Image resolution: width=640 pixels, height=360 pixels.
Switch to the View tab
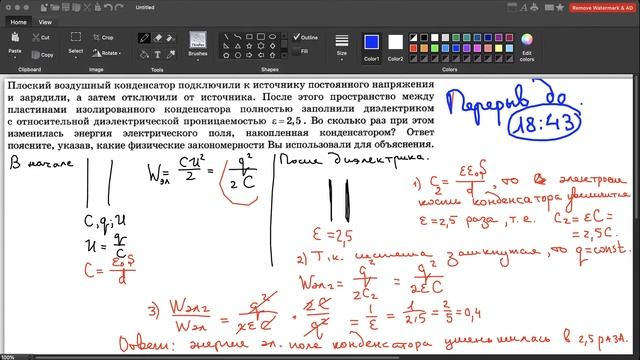[45, 22]
